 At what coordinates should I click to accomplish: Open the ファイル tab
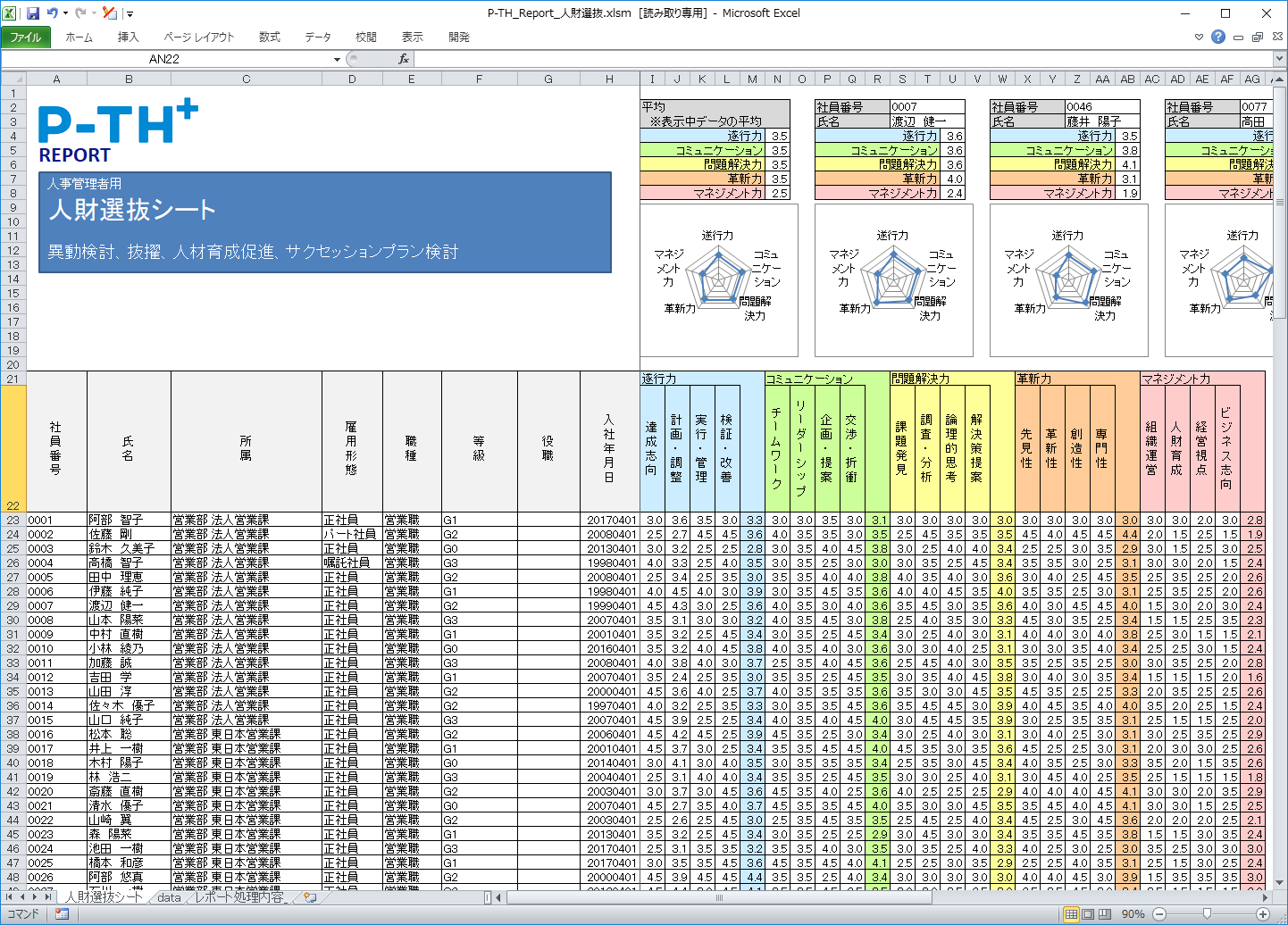(26, 37)
